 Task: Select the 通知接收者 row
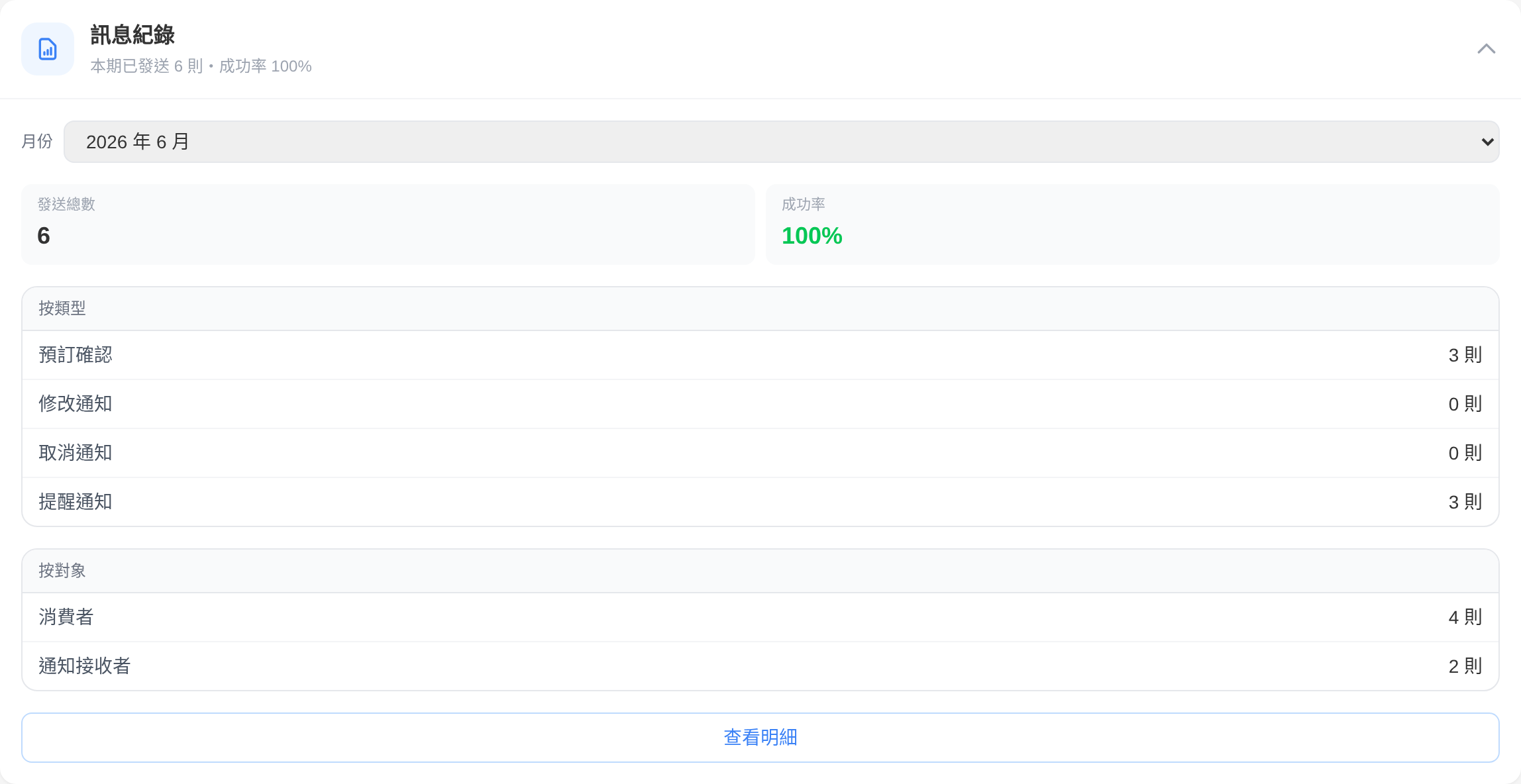tap(760, 666)
